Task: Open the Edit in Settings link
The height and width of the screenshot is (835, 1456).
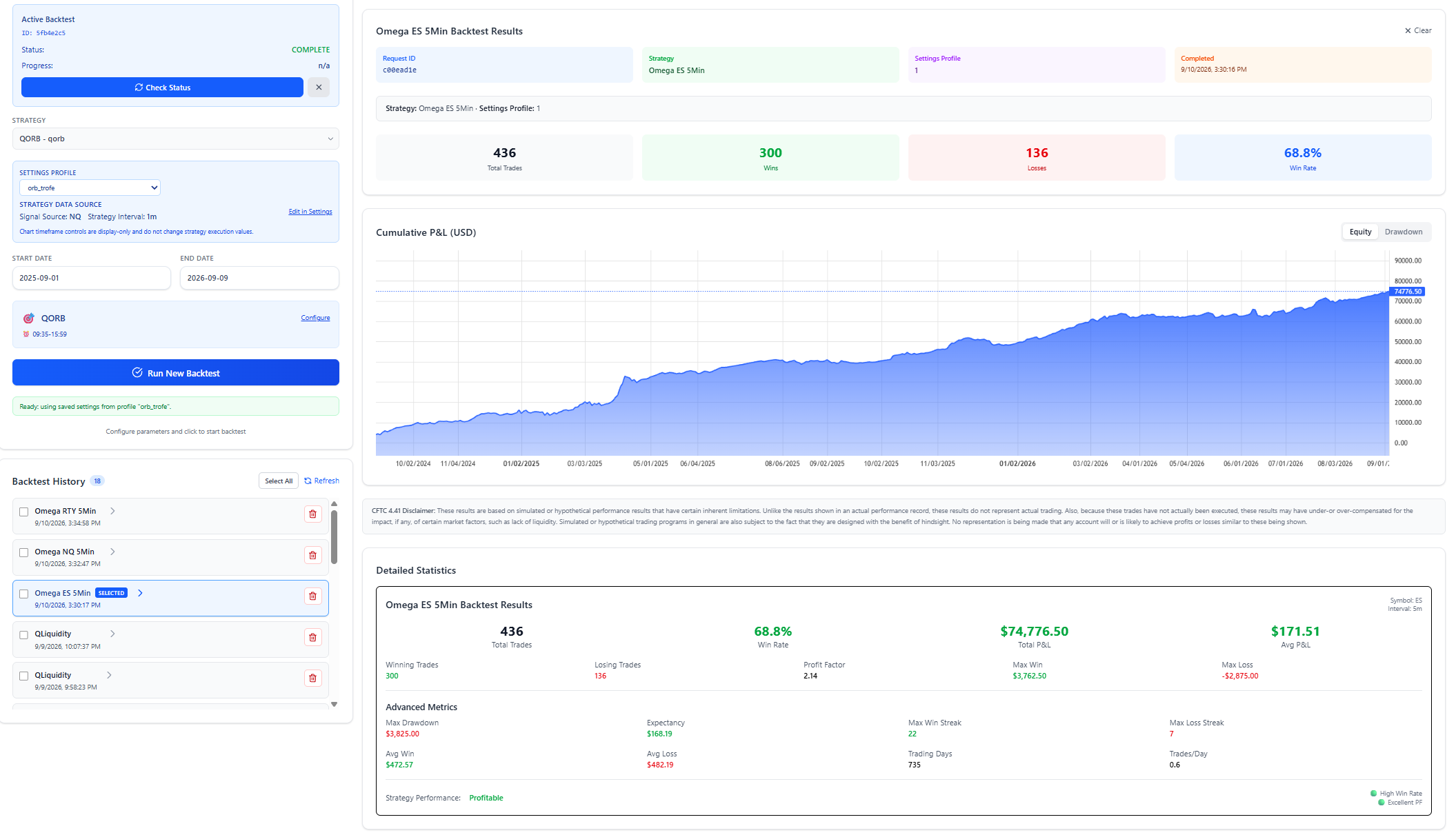Action: pyautogui.click(x=310, y=212)
